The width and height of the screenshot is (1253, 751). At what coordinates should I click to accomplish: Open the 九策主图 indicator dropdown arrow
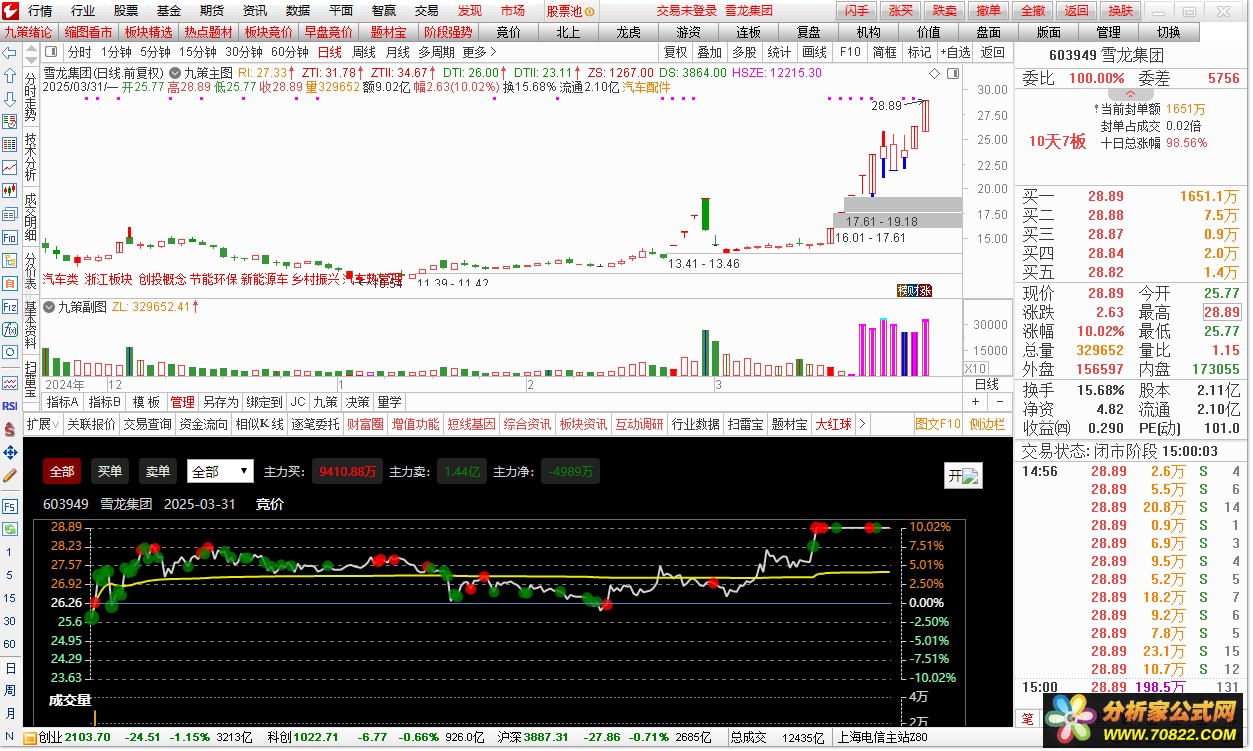click(175, 73)
